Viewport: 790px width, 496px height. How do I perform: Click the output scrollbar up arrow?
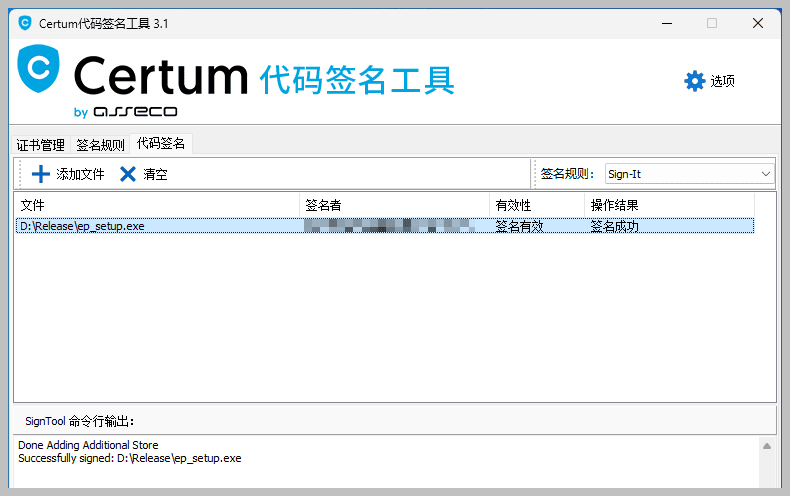[x=767, y=446]
